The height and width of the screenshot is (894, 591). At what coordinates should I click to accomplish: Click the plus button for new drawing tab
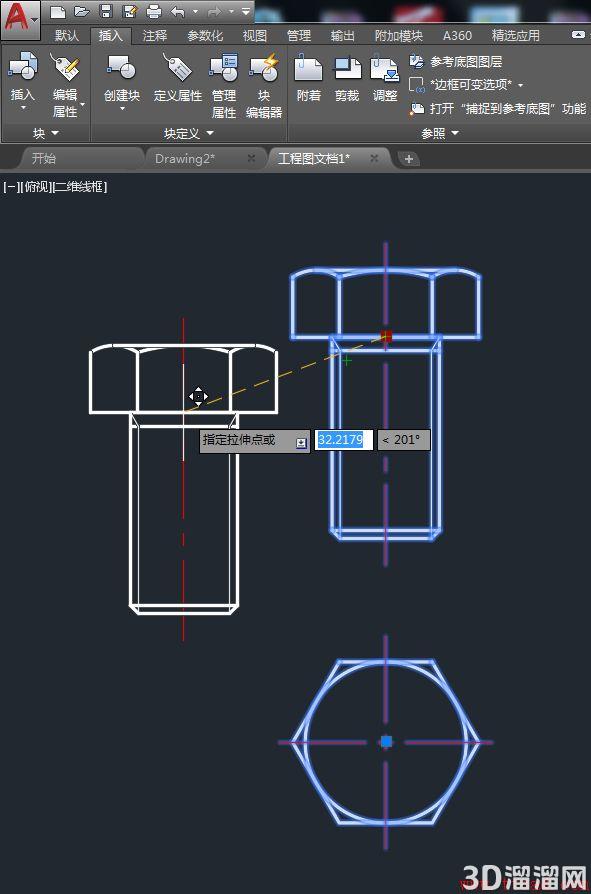409,159
